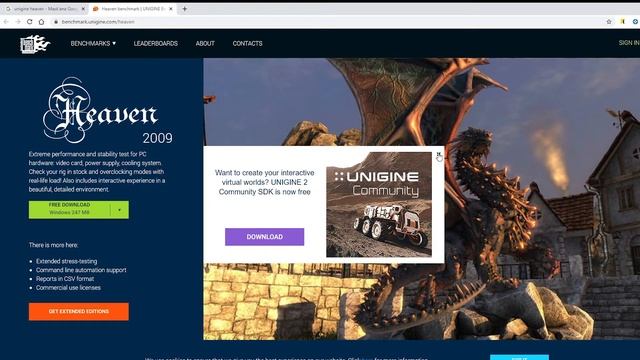Open a new browser tab
The height and width of the screenshot is (360, 640).
click(184, 9)
